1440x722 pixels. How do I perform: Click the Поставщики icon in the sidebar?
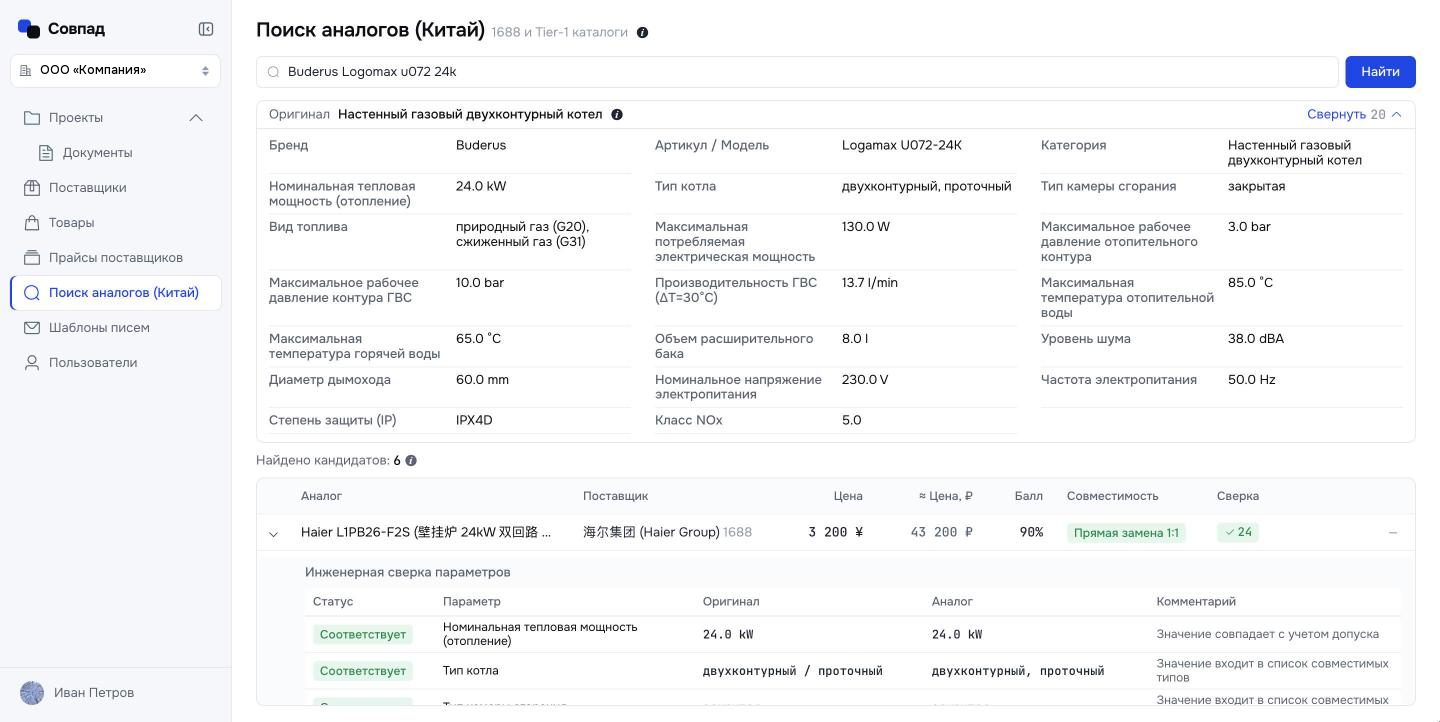32,188
